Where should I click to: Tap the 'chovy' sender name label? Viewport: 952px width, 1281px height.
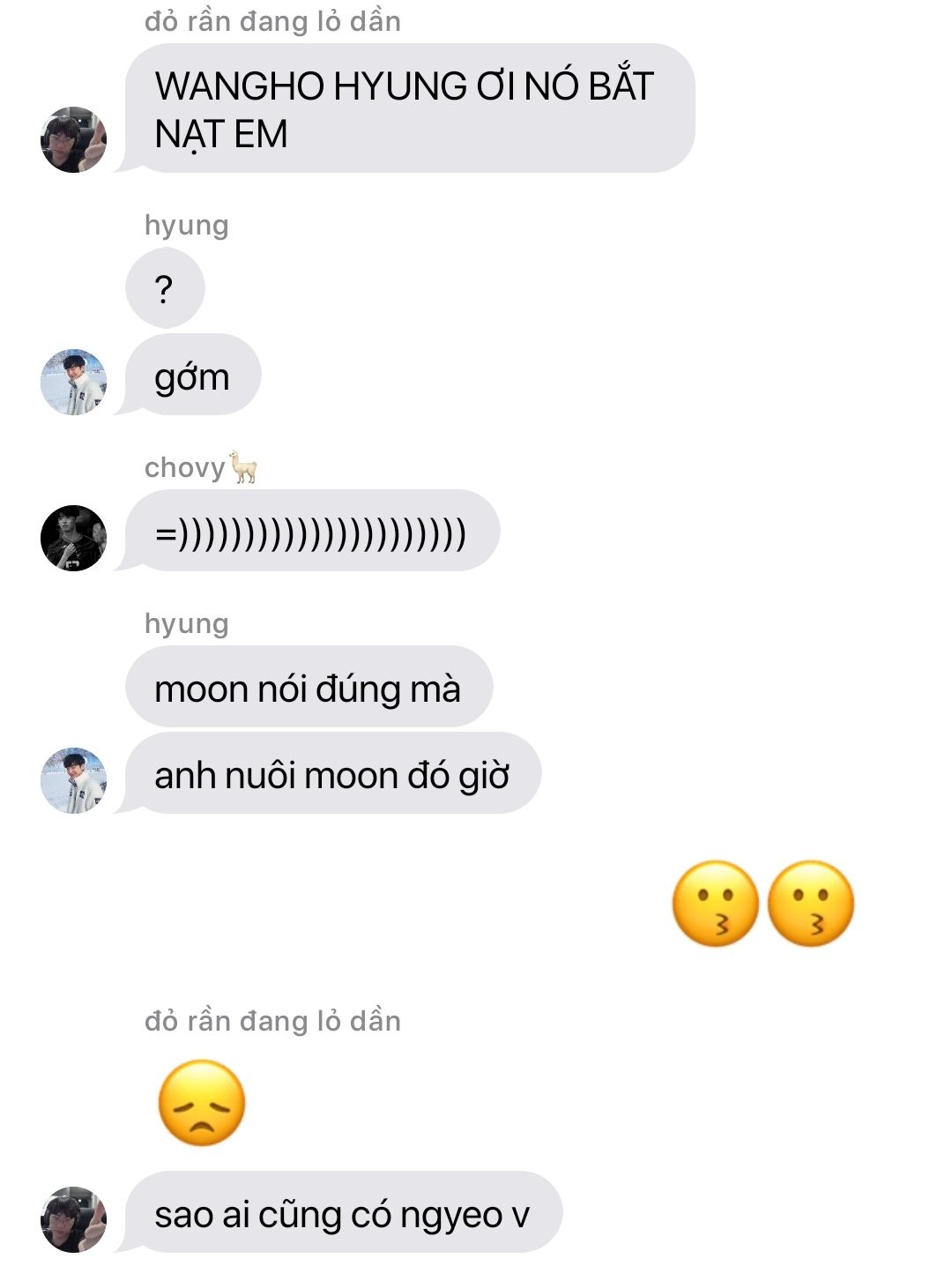point(185,467)
